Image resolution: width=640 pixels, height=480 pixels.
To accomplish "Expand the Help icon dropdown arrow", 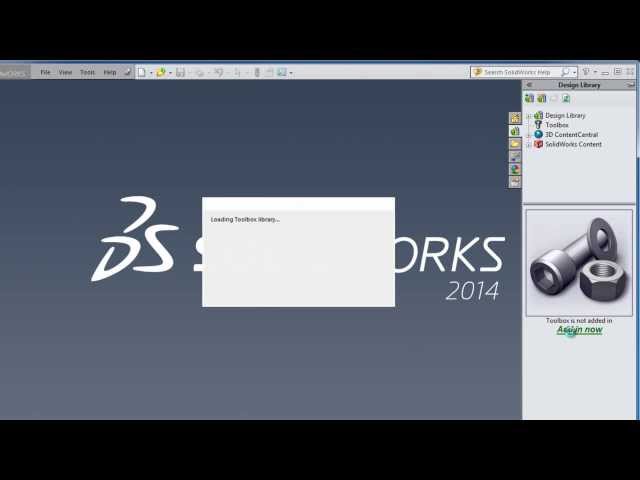I will coord(595,72).
